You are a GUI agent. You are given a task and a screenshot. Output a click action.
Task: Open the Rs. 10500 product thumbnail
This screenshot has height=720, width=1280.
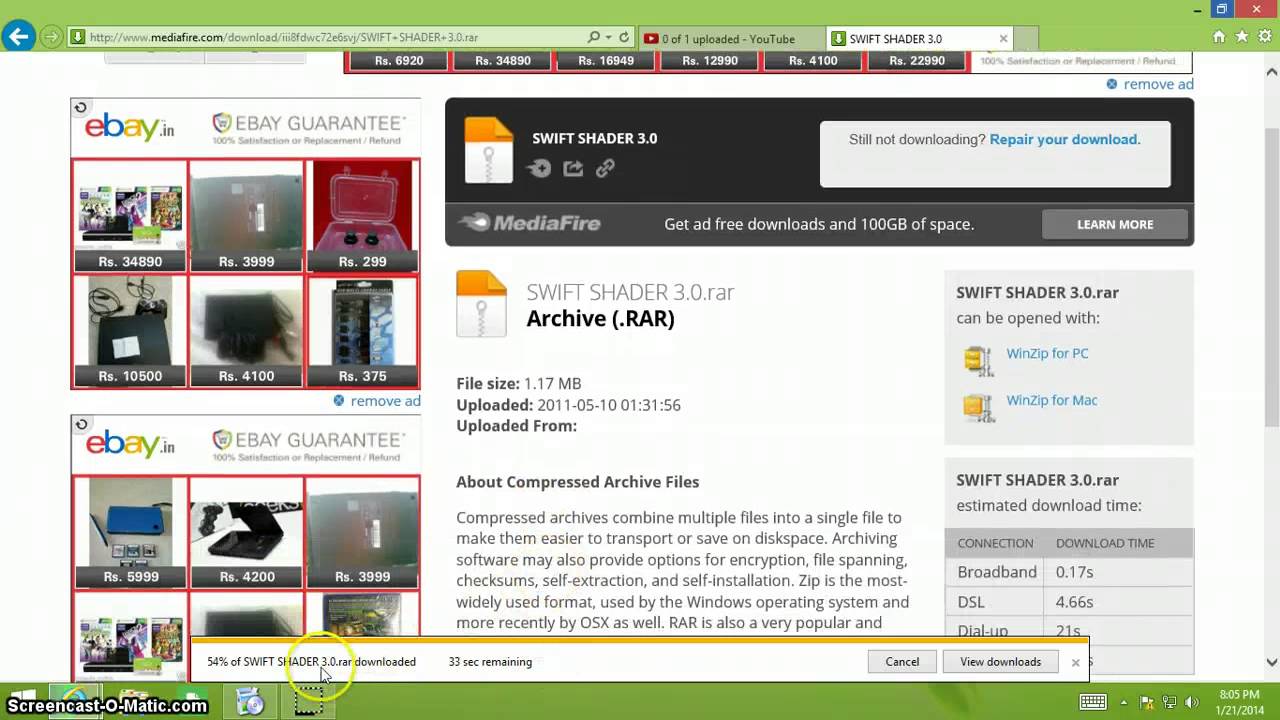coord(130,331)
